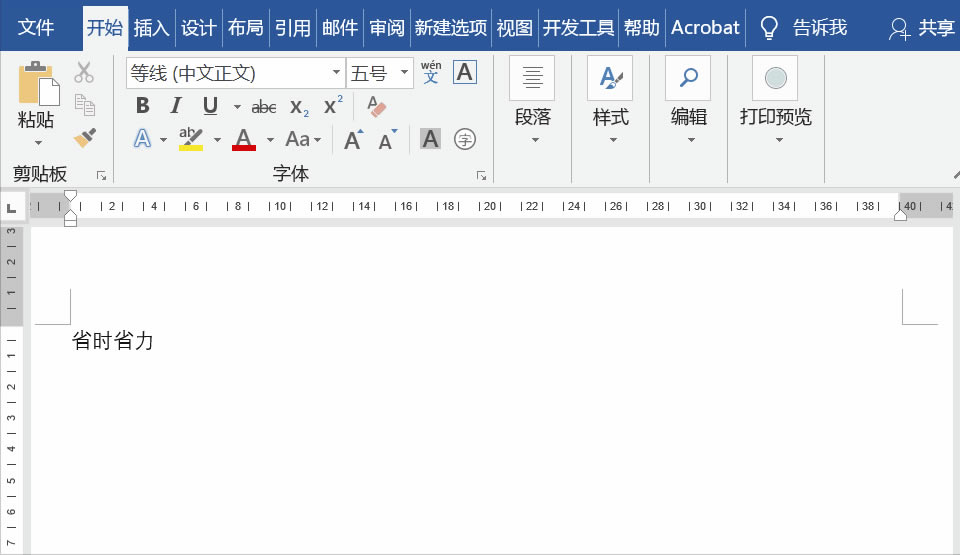Click the 打印预览 print preview button
The height and width of the screenshot is (555, 960).
(775, 101)
